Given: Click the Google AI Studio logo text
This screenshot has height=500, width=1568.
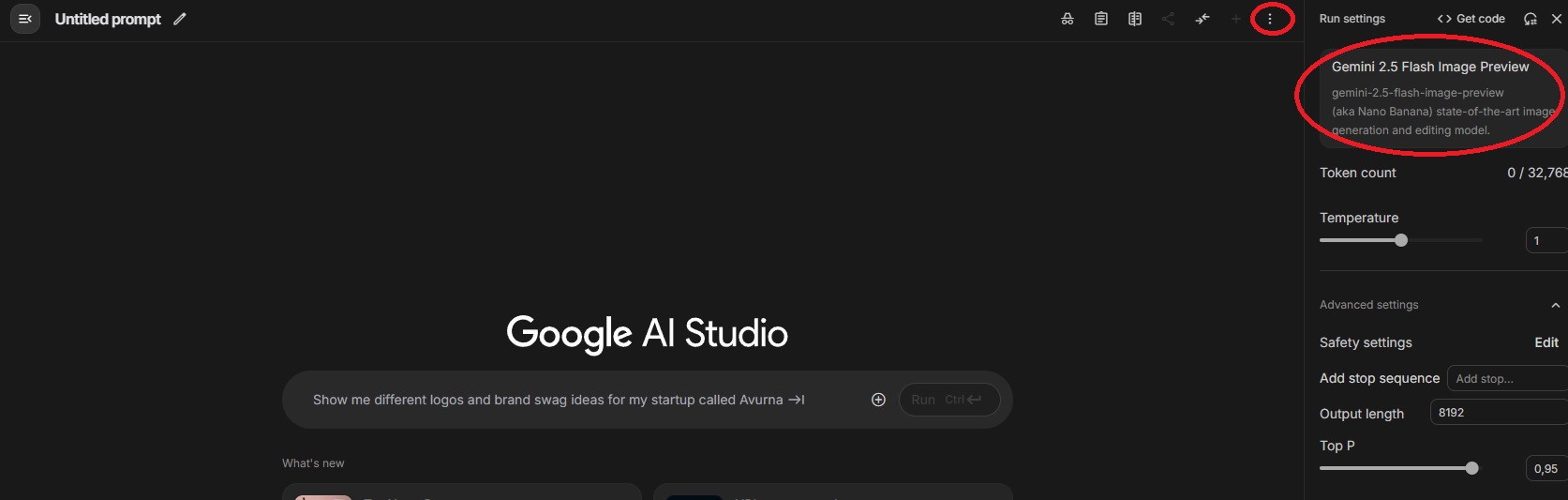Looking at the screenshot, I should point(647,333).
